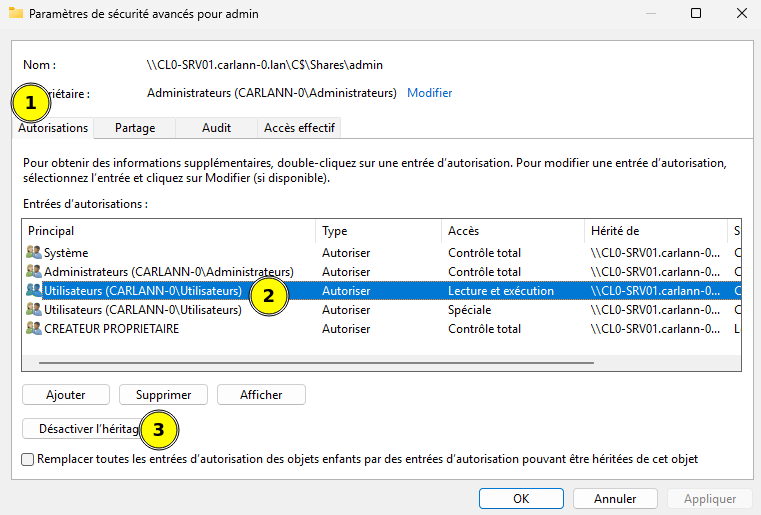Switch to the Accès effectif tab
This screenshot has height=515, width=761.
click(299, 128)
